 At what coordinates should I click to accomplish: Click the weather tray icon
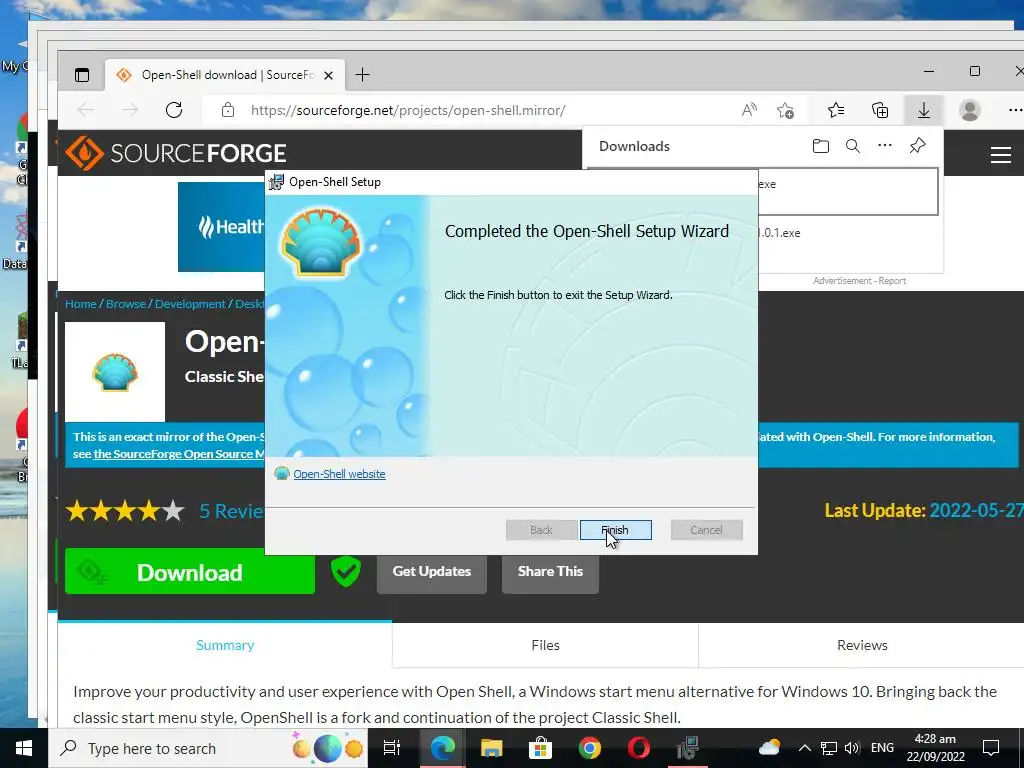769,748
